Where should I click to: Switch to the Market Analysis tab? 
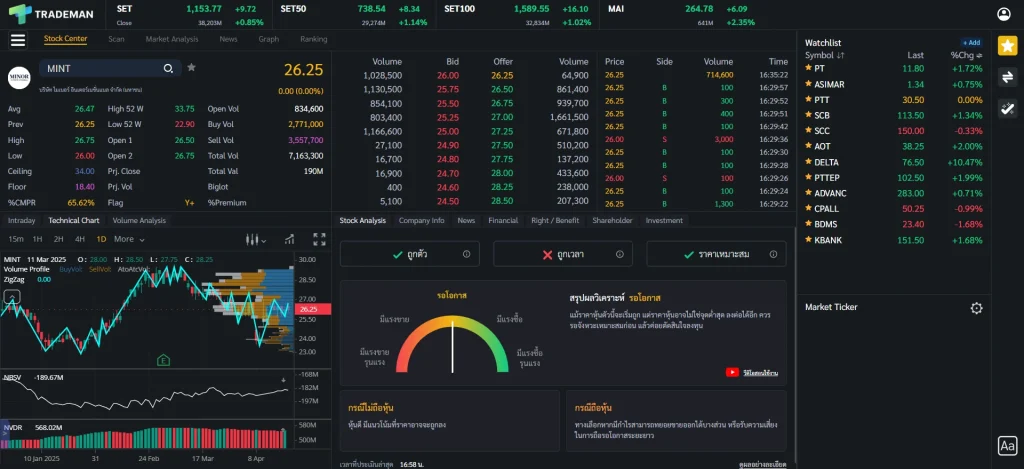[171, 39]
